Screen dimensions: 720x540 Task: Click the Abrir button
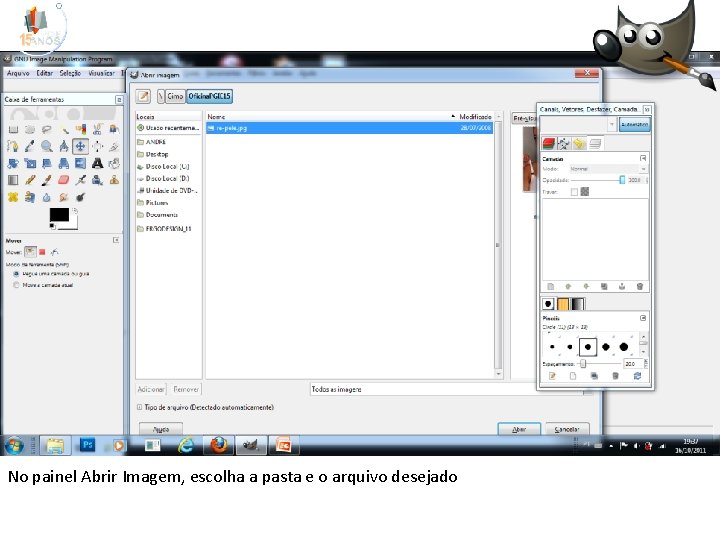pyautogui.click(x=519, y=429)
